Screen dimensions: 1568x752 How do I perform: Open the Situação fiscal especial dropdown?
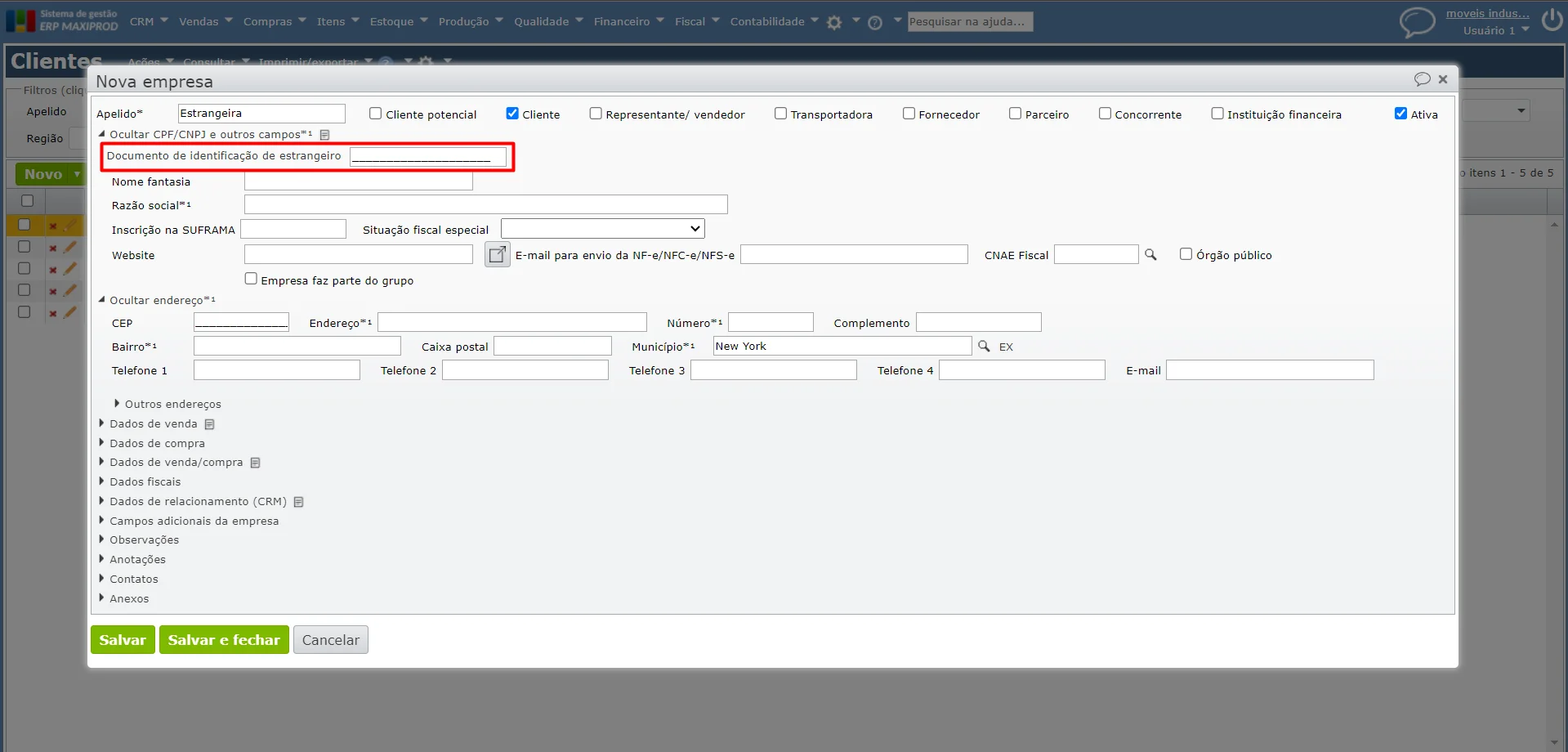pyautogui.click(x=603, y=229)
